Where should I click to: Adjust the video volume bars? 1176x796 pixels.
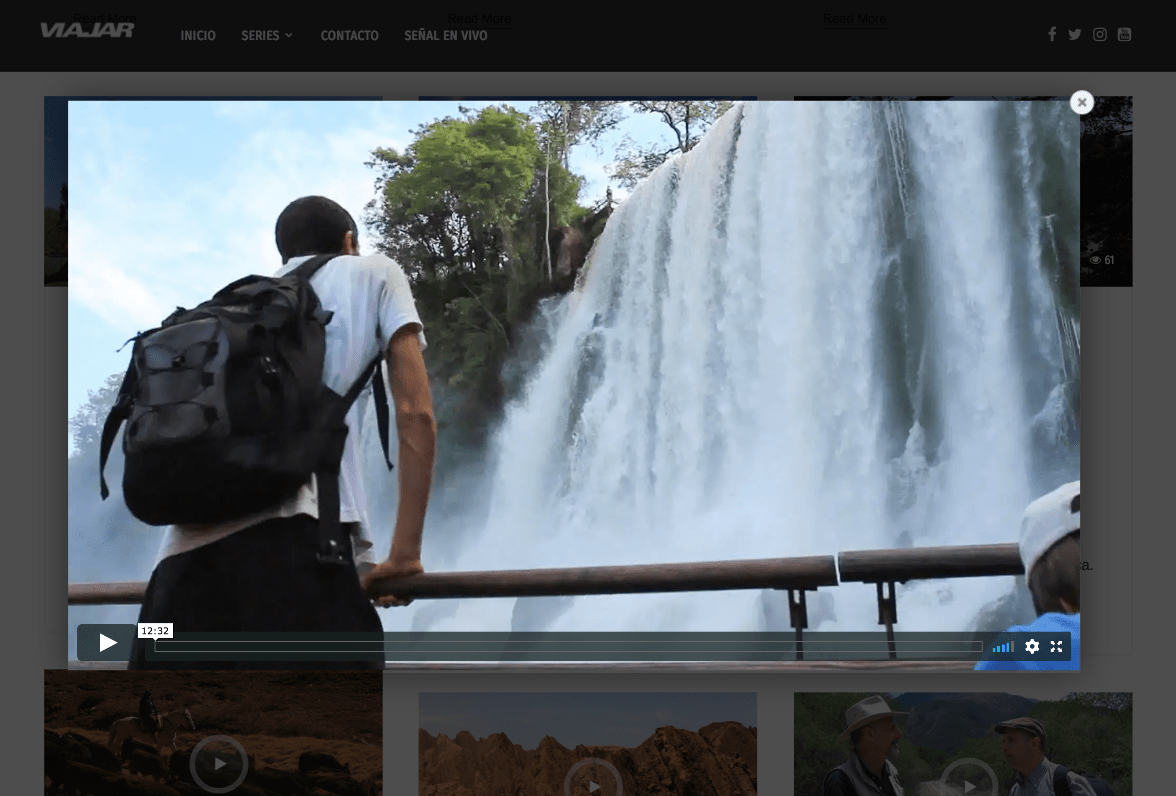[x=1003, y=647]
